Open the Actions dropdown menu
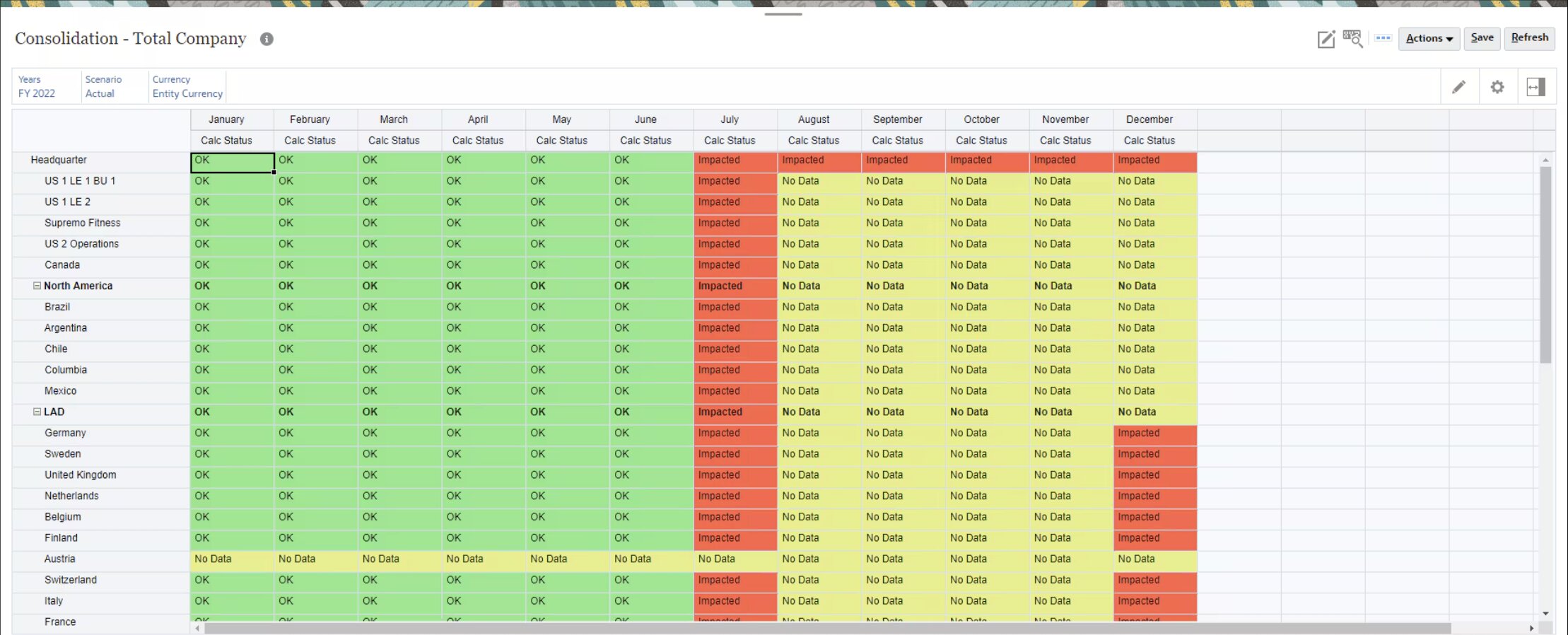 [x=1428, y=38]
